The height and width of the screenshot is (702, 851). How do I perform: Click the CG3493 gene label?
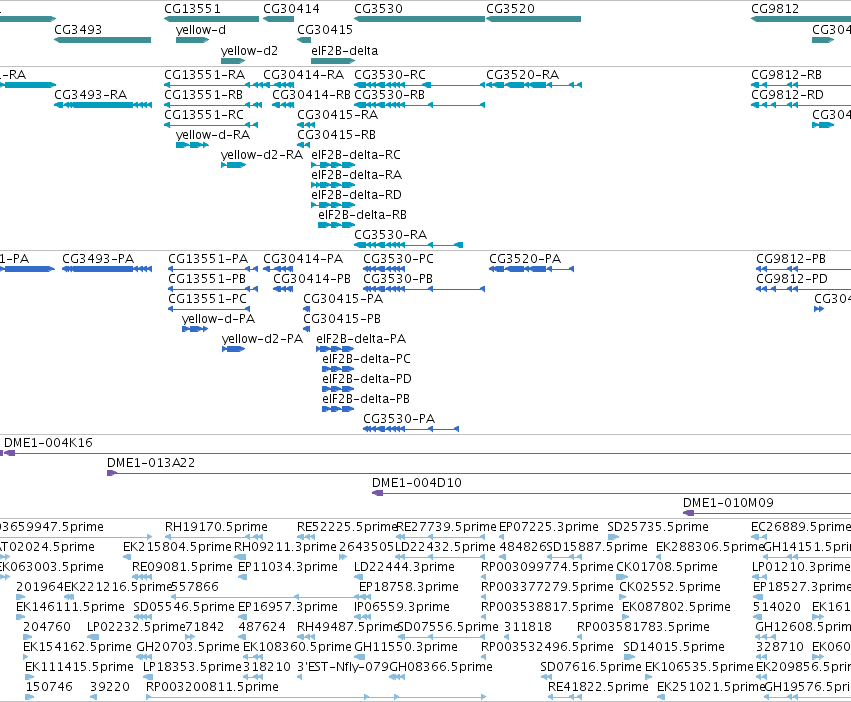78,30
